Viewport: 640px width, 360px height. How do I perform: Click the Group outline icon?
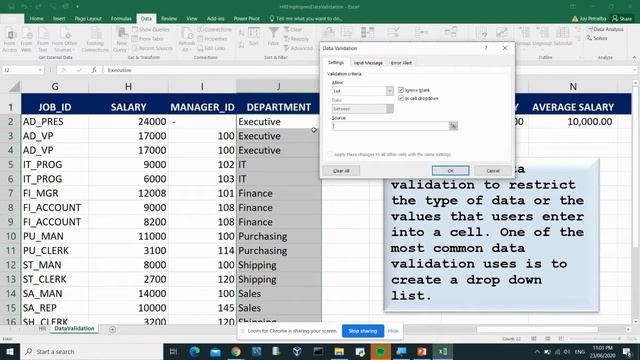pyautogui.click(x=524, y=37)
